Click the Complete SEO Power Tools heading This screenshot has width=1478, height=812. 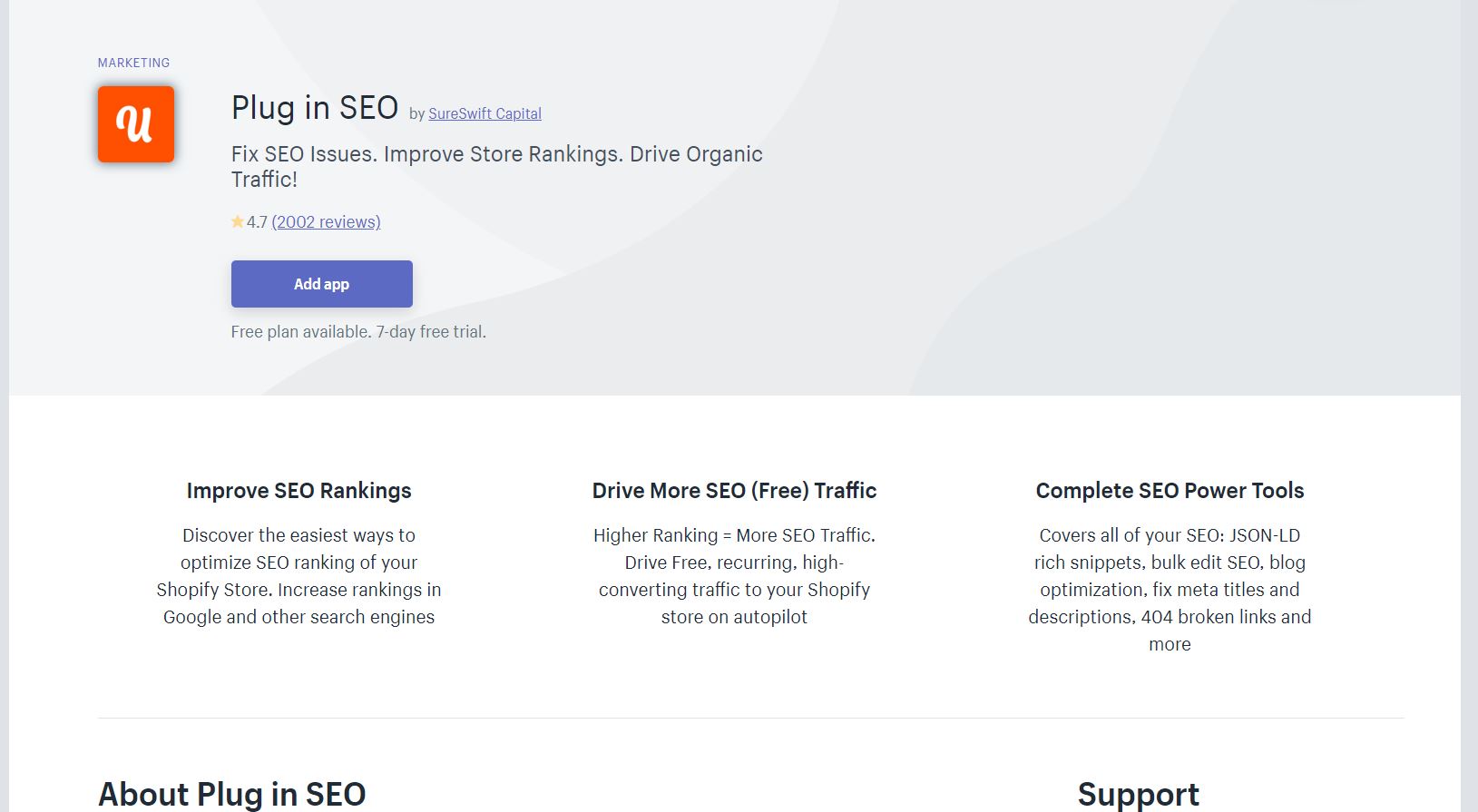(1170, 491)
